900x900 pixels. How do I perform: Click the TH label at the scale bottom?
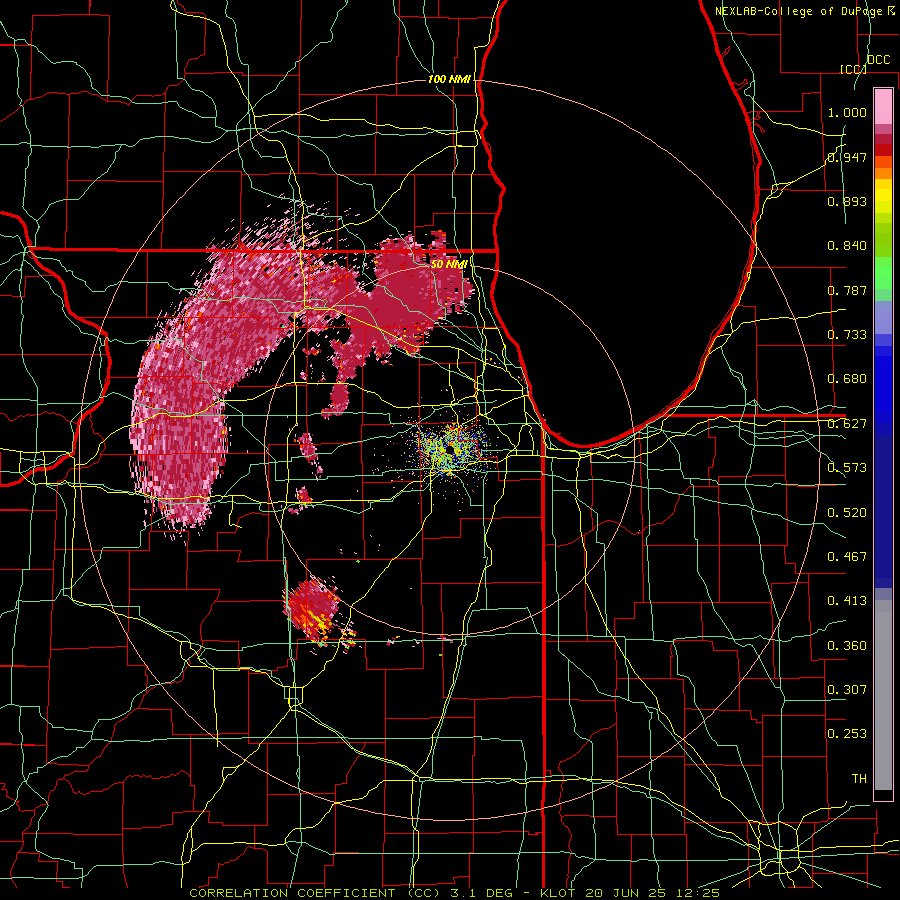point(859,779)
